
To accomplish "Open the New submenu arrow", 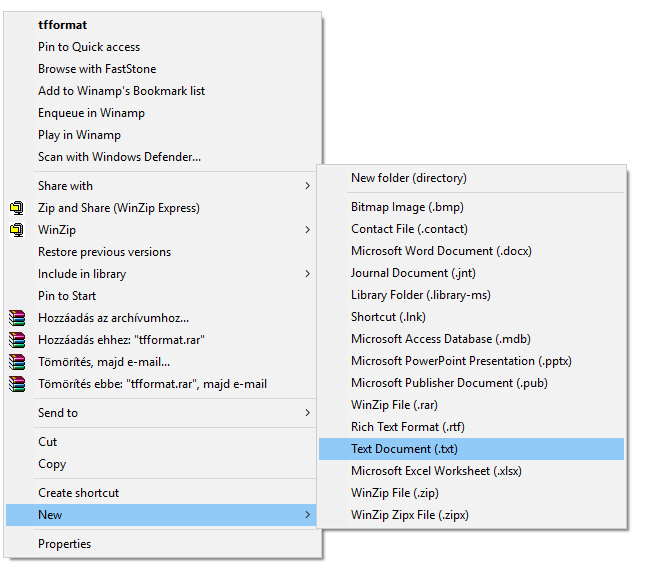I will (x=308, y=515).
